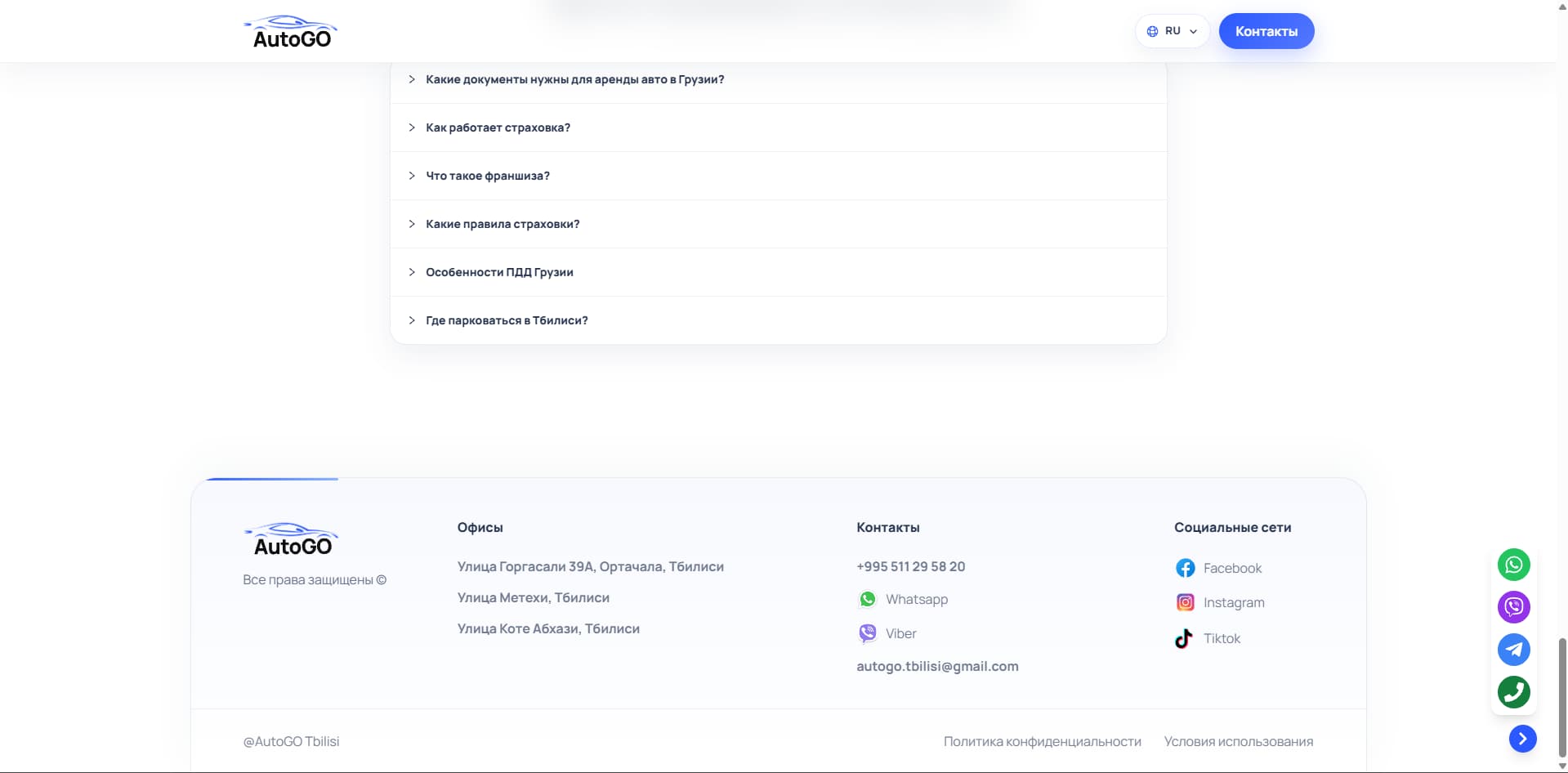Viewport: 1568px width, 773px height.
Task: Click the TikTok icon in the footer
Action: pos(1184,638)
